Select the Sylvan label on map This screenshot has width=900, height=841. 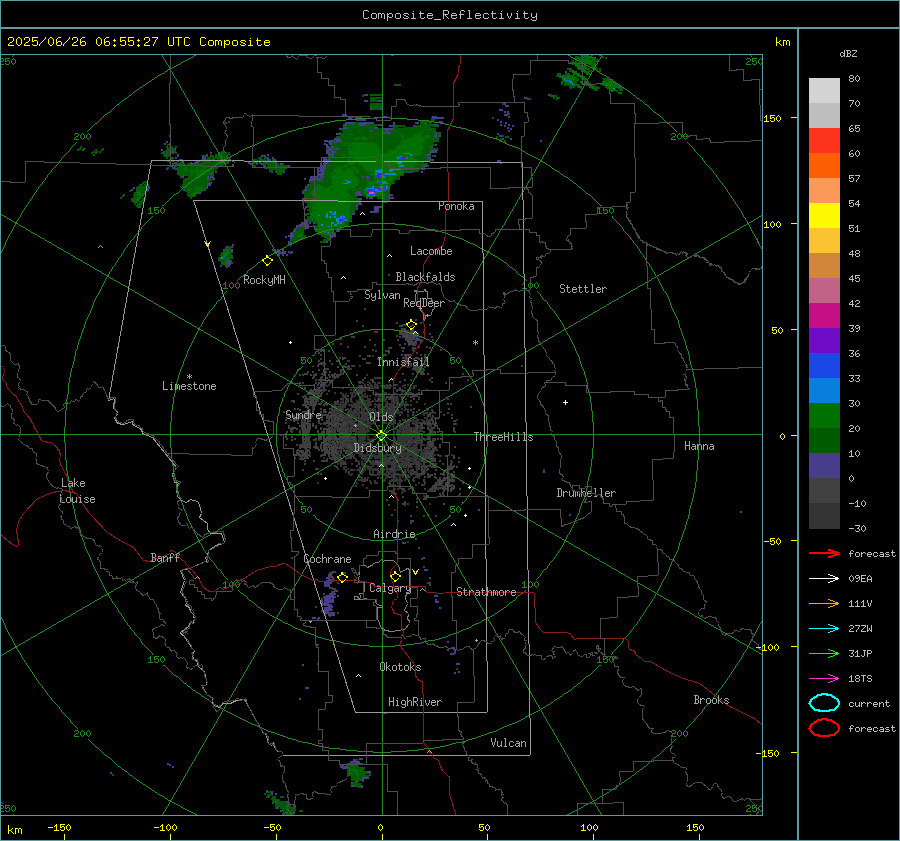(382, 295)
